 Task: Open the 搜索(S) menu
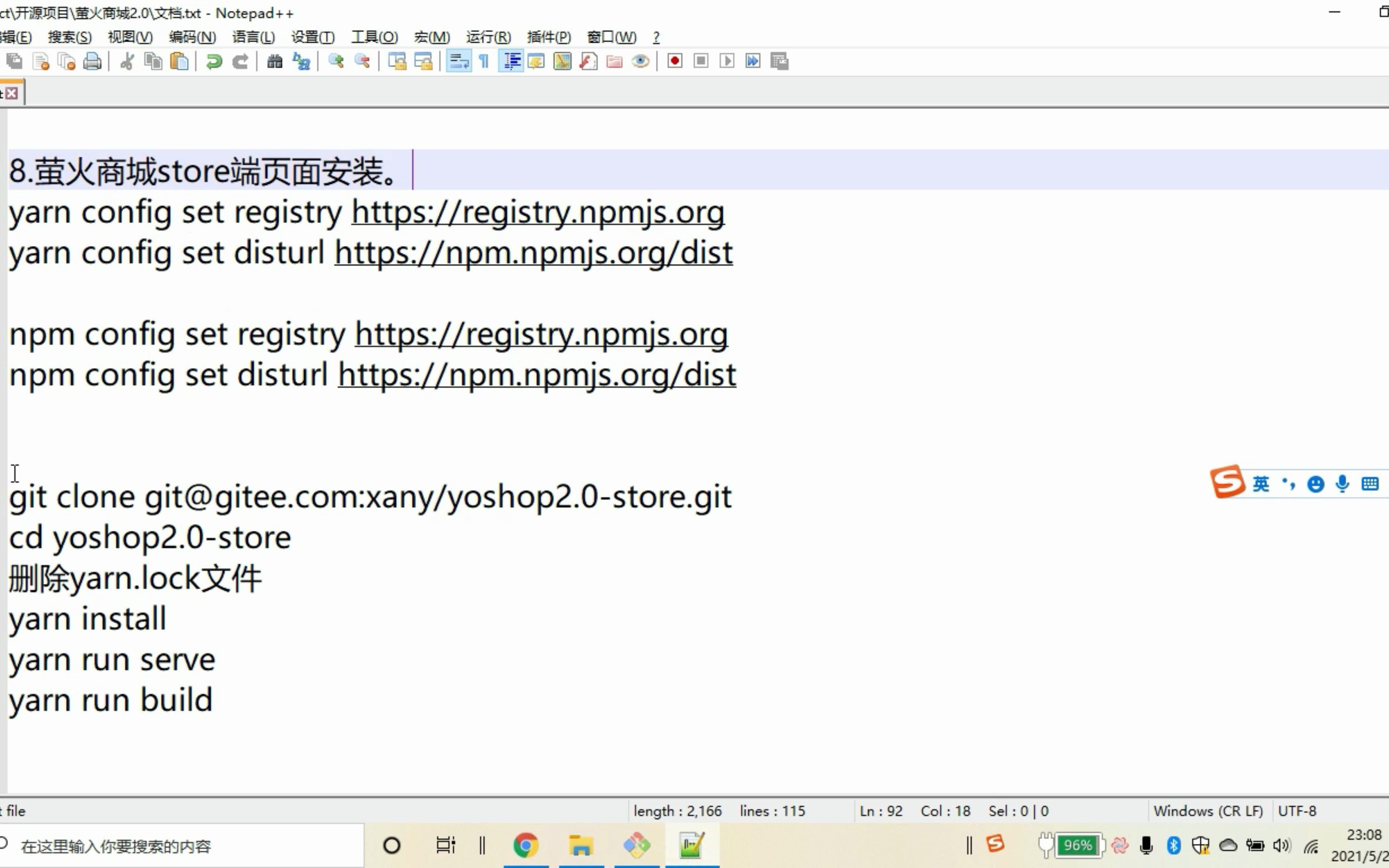click(70, 37)
